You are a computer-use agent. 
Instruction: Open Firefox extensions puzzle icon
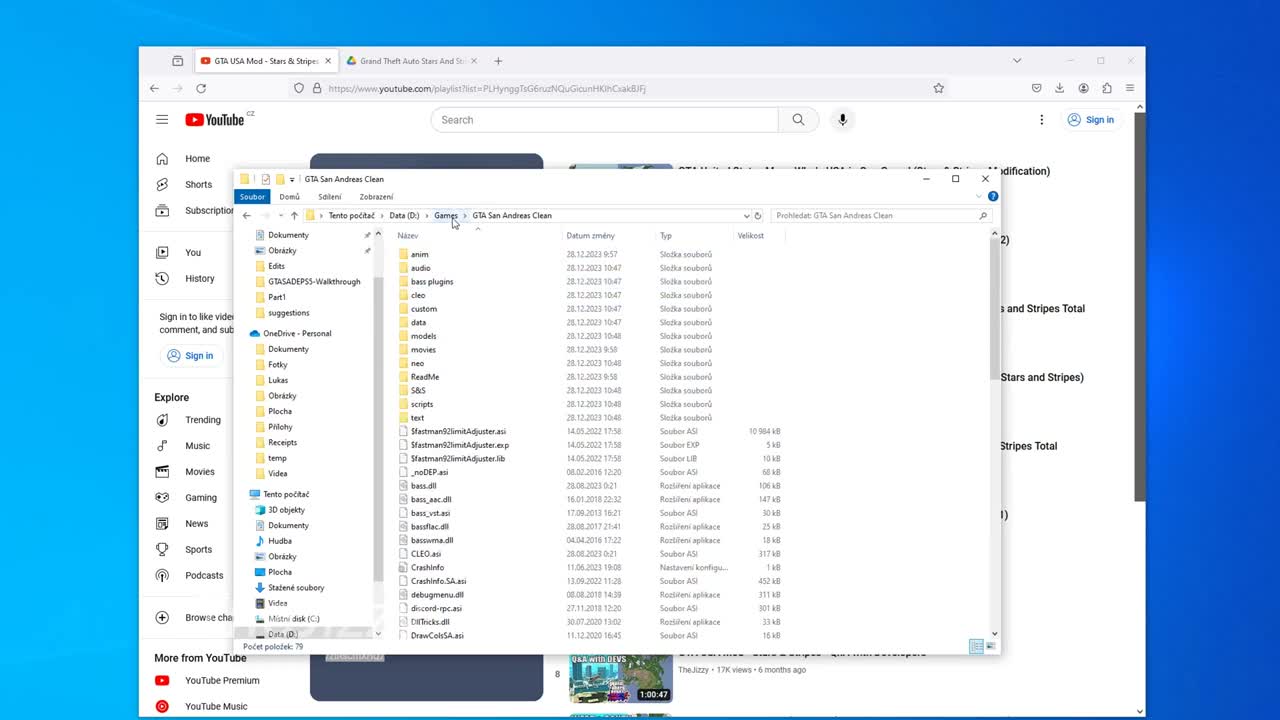click(x=1107, y=88)
